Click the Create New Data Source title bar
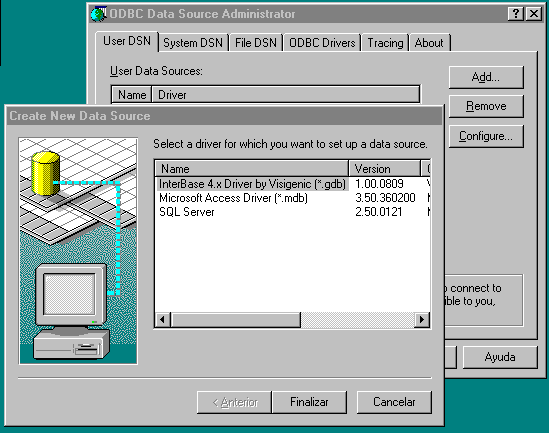 pos(224,116)
